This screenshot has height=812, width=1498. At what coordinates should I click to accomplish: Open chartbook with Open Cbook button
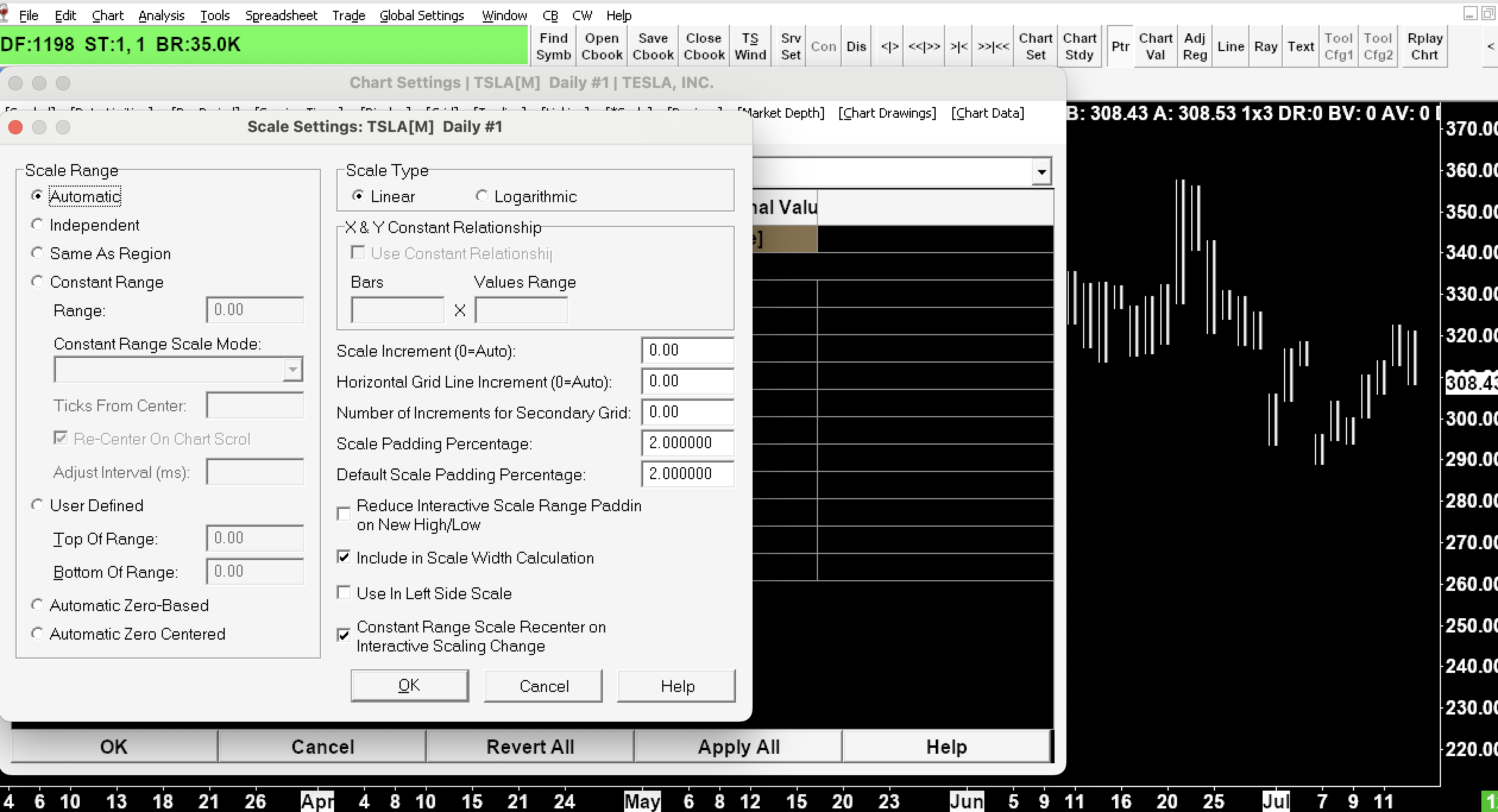[602, 46]
